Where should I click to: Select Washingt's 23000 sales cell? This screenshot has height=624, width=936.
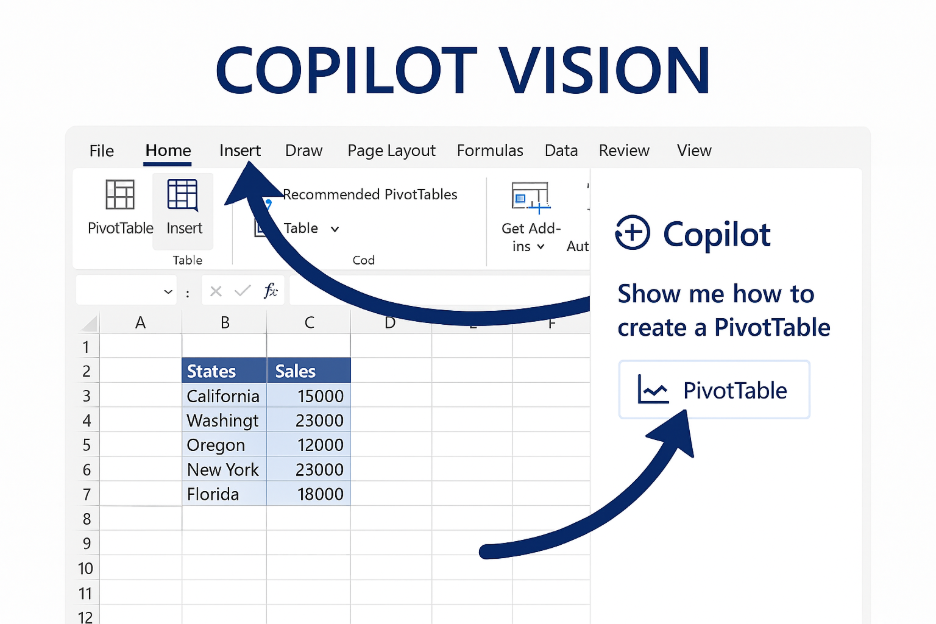point(309,420)
